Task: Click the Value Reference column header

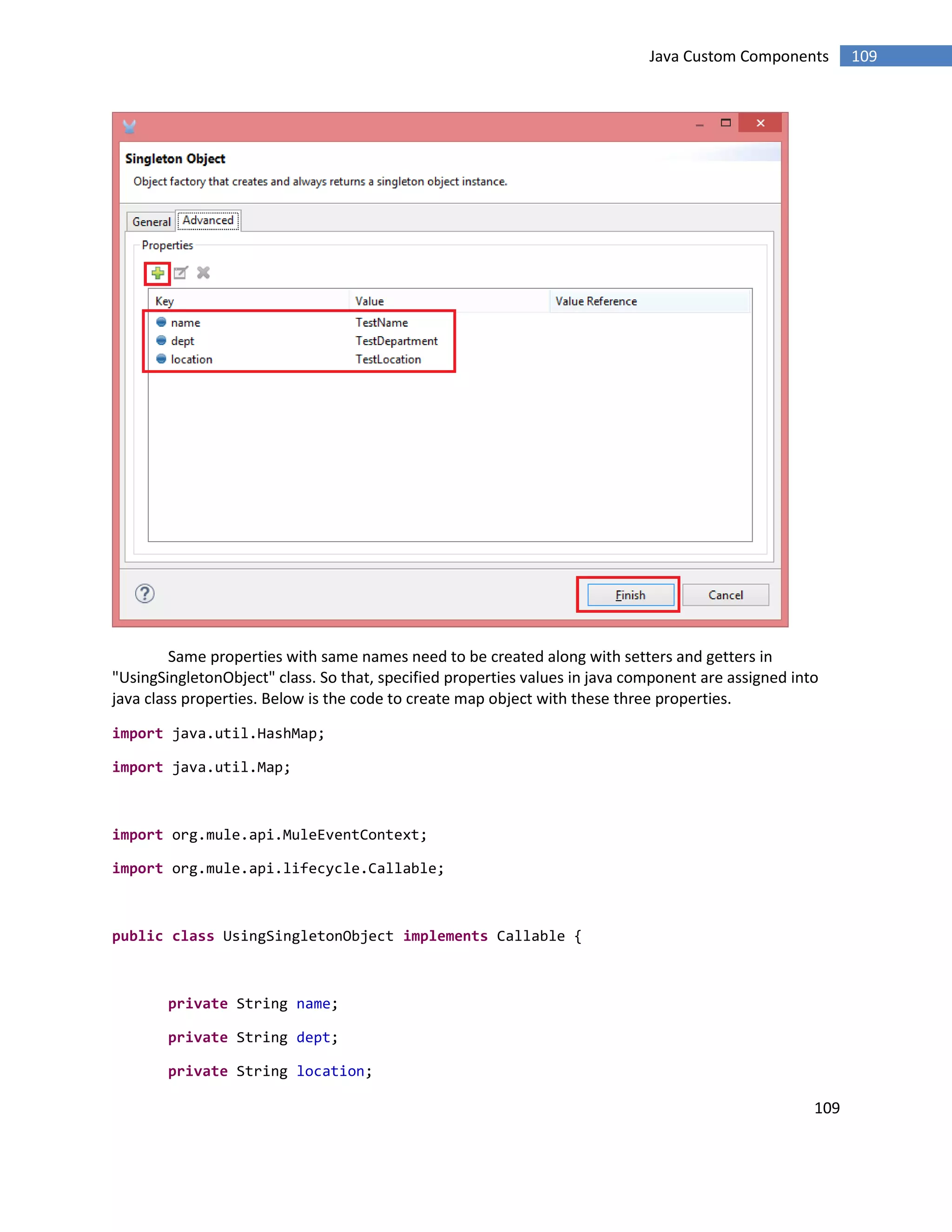Action: (650, 301)
